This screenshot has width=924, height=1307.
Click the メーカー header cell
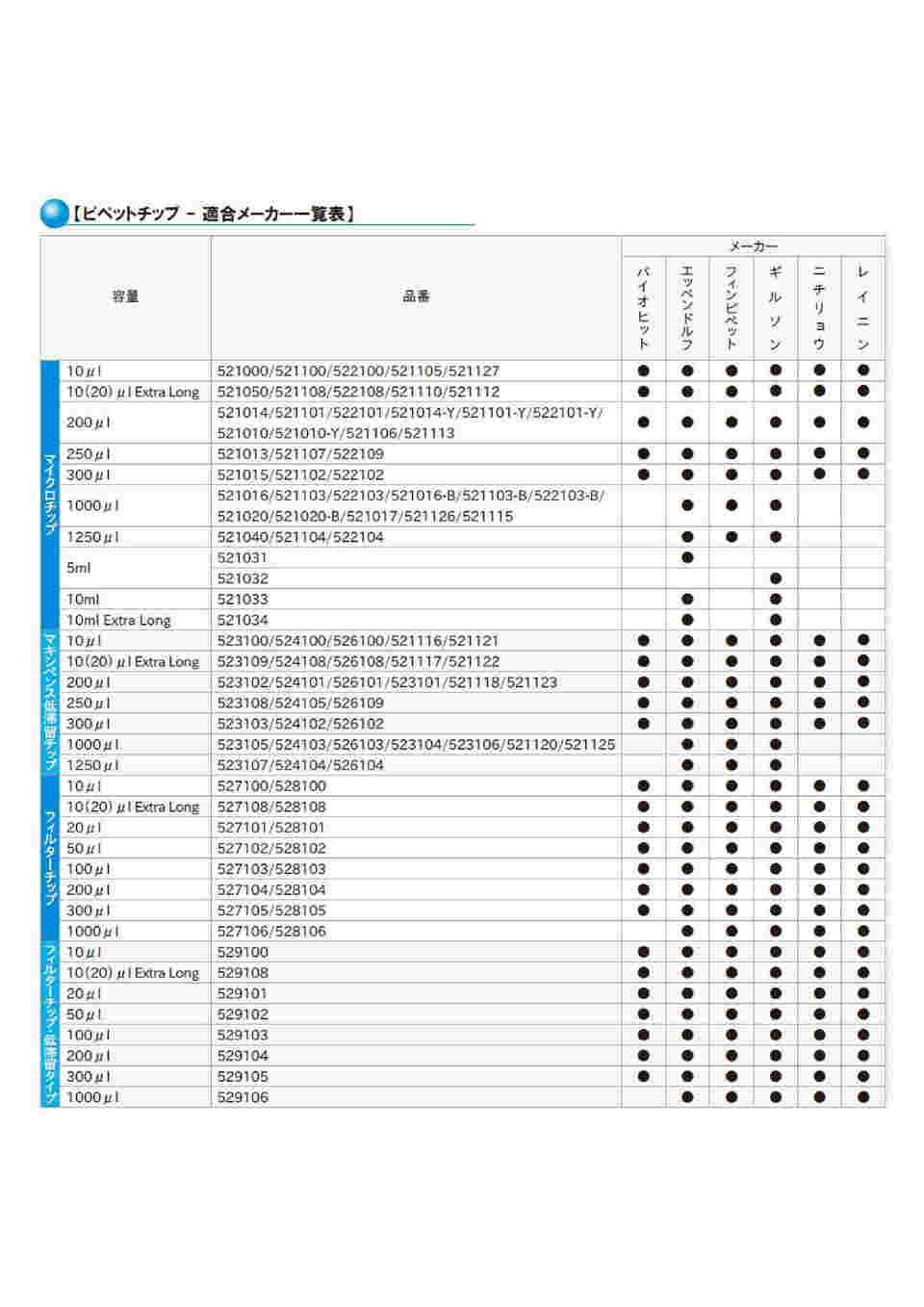tap(753, 246)
